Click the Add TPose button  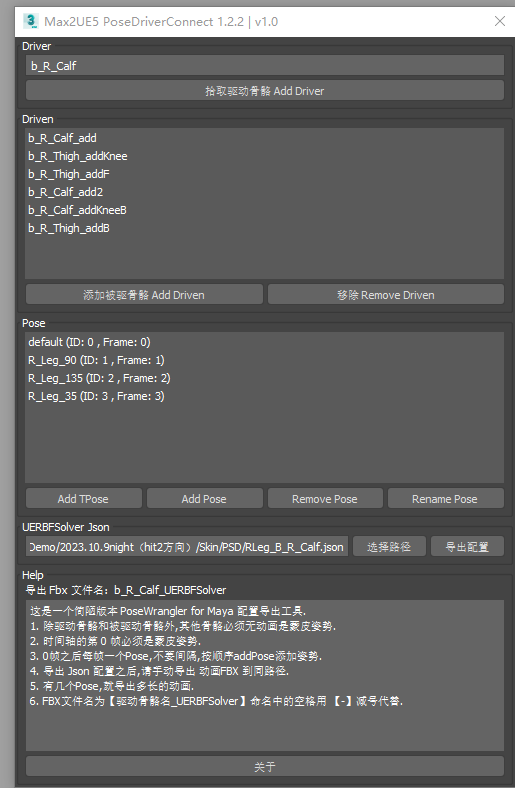click(83, 499)
